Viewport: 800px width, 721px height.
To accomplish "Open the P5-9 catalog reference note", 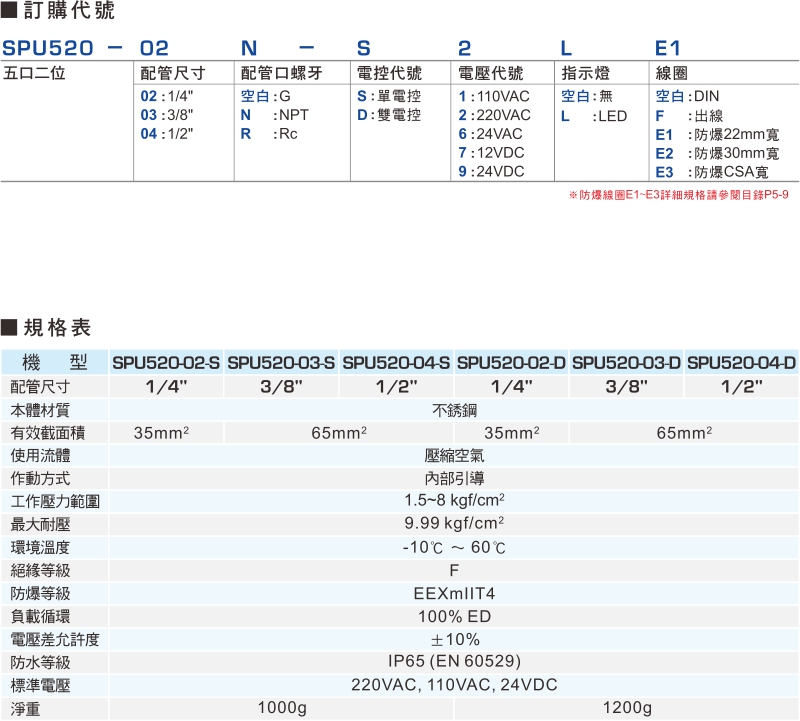I will (x=680, y=192).
